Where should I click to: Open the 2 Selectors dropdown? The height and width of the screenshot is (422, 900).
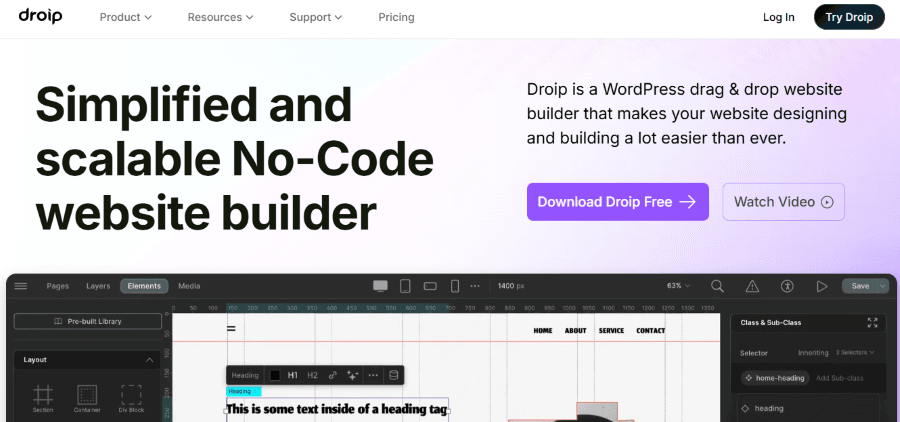coord(855,353)
